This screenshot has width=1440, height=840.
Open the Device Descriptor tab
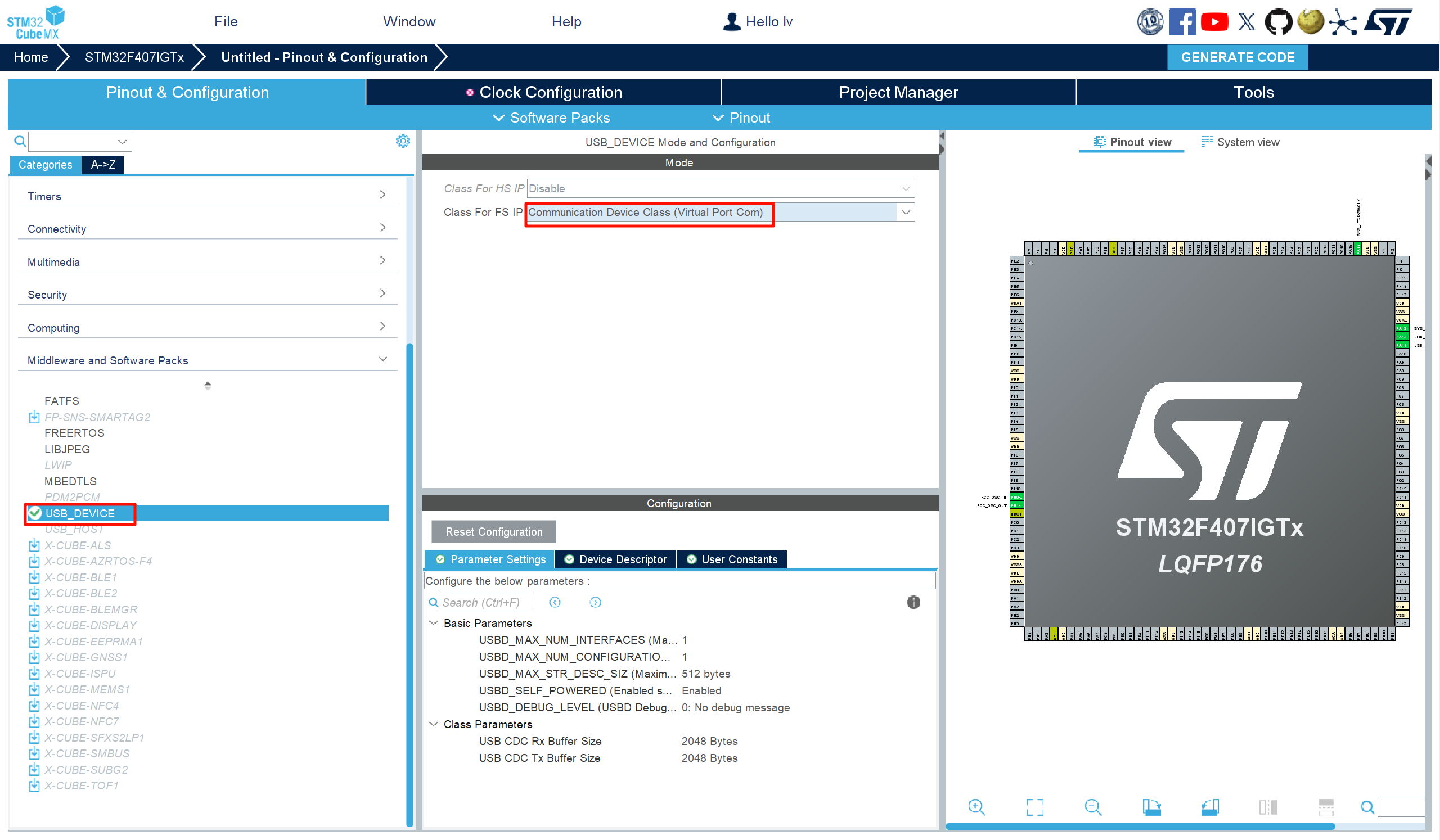point(615,559)
